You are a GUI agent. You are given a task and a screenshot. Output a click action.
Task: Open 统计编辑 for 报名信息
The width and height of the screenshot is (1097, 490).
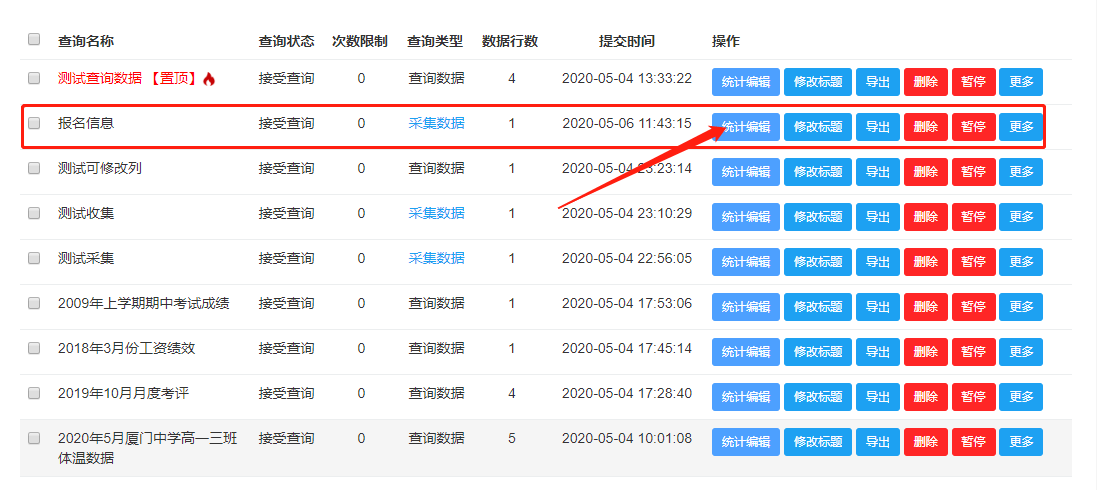746,127
